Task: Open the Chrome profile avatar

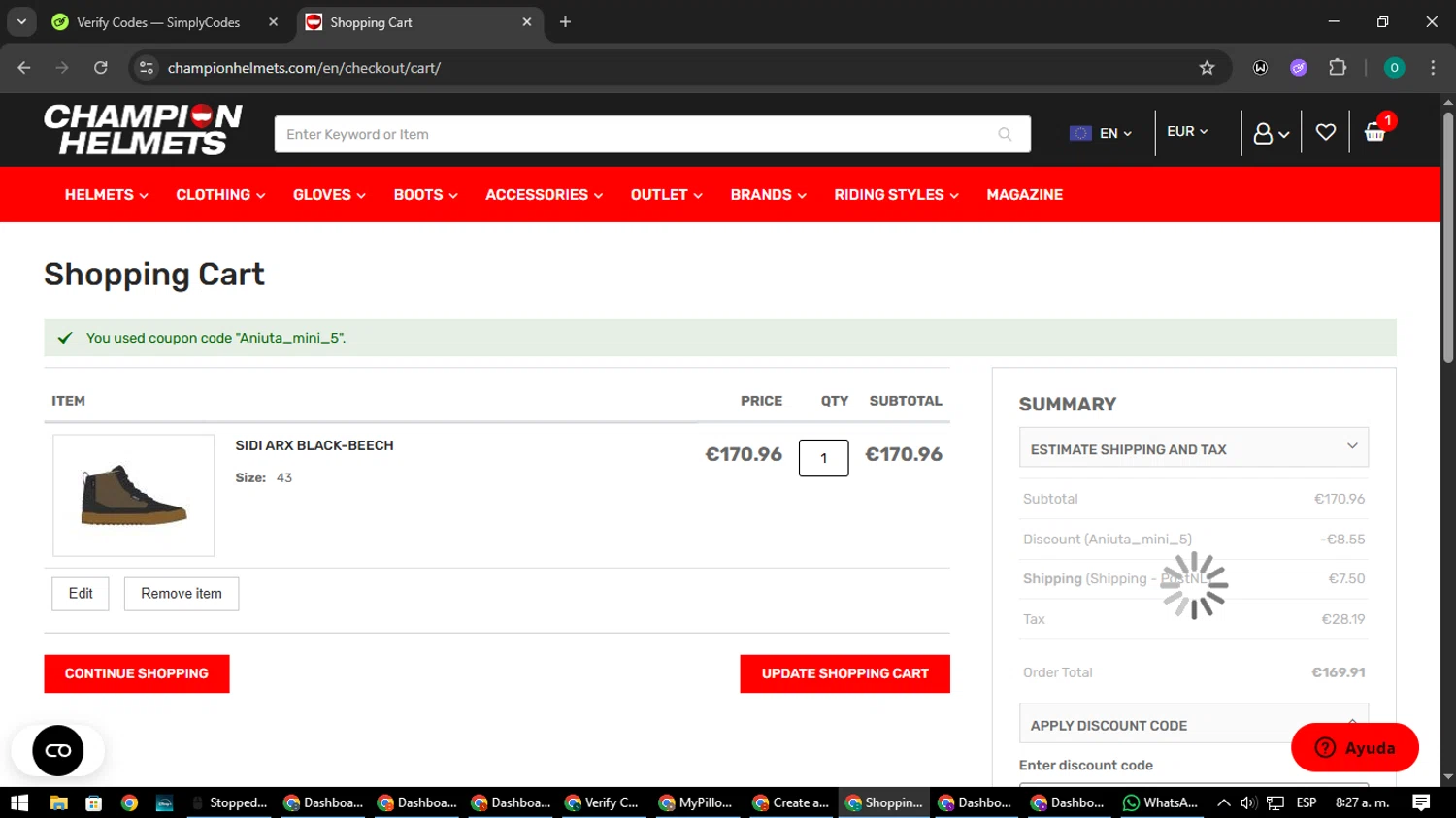Action: (1394, 68)
